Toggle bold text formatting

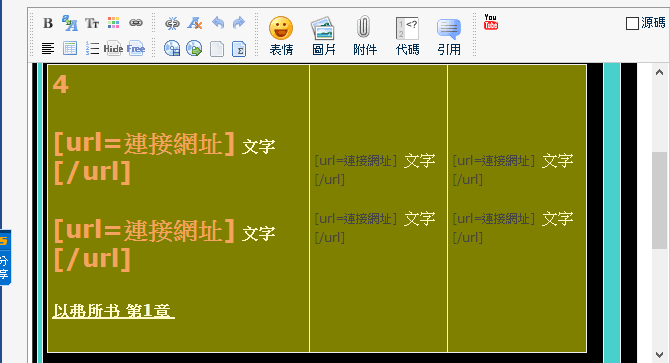pyautogui.click(x=48, y=23)
